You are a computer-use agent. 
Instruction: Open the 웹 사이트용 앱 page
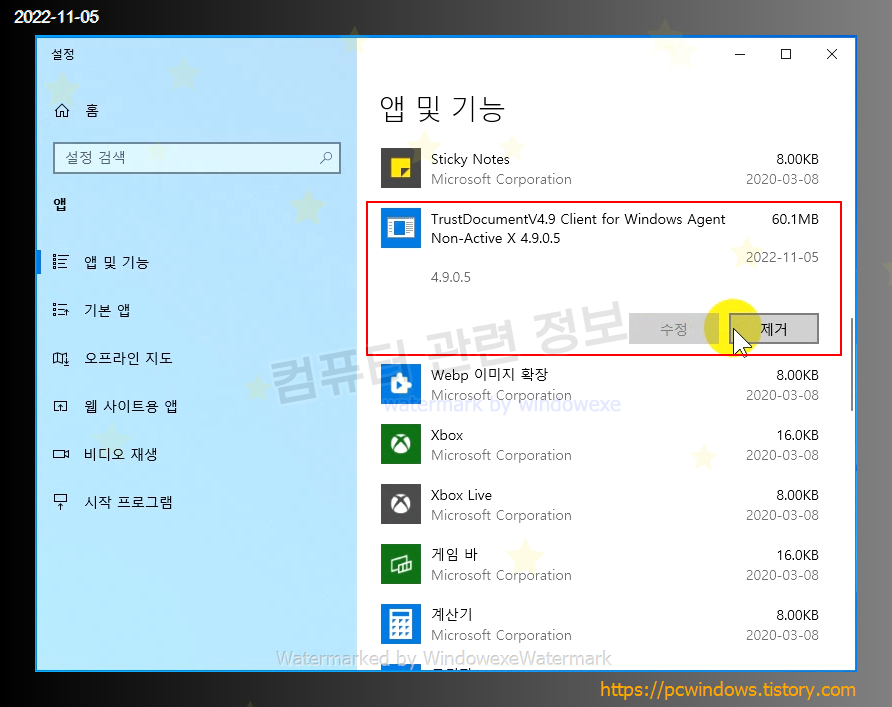pyautogui.click(x=196, y=406)
